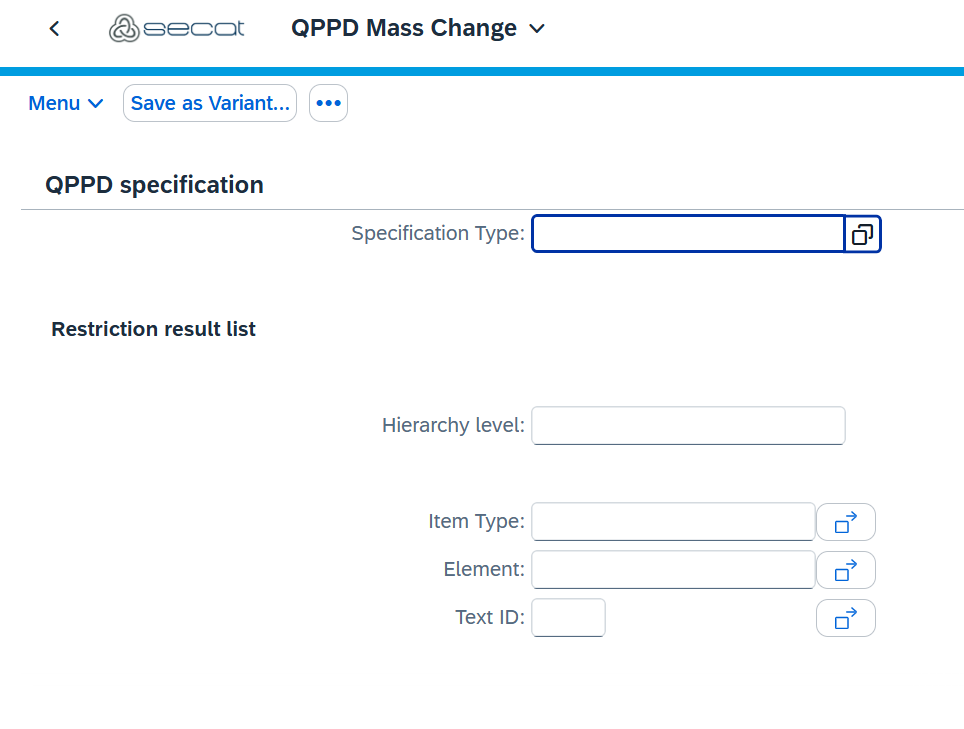Screen dimensions: 964x729
Task: Select the Element input box
Action: coord(673,570)
